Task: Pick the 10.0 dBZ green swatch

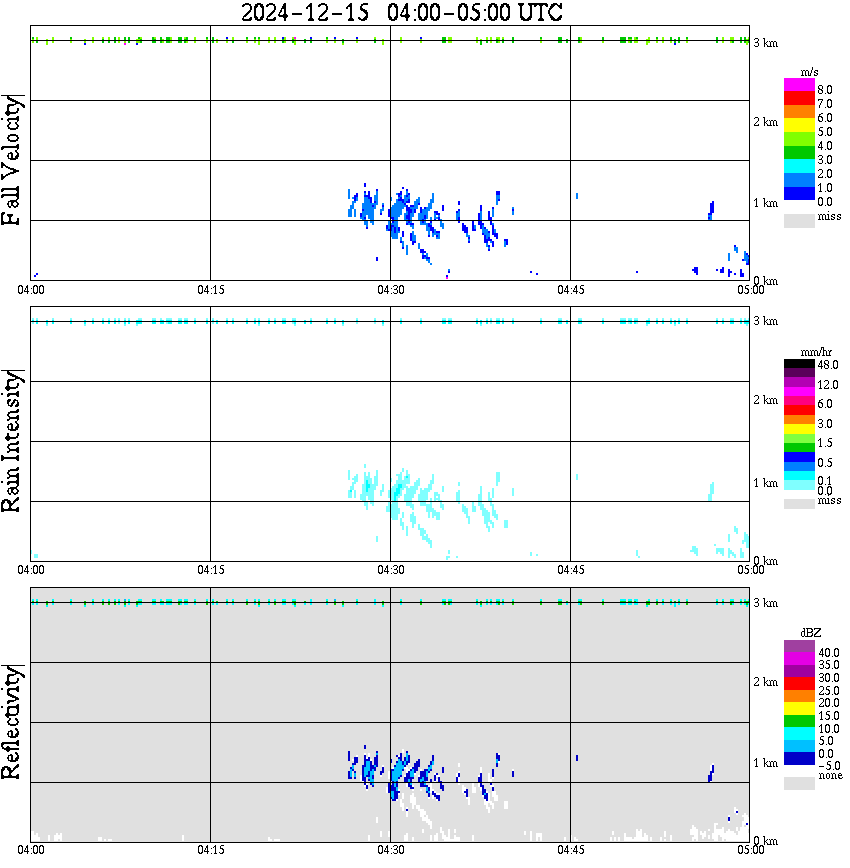Action: tap(799, 721)
